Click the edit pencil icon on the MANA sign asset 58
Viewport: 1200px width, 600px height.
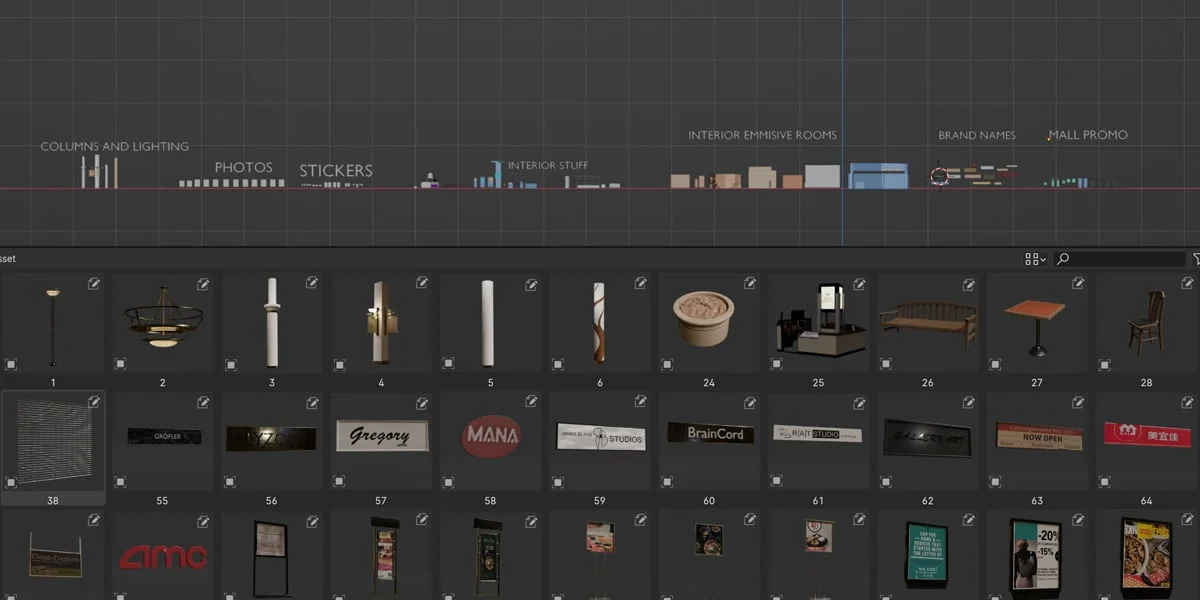click(531, 402)
